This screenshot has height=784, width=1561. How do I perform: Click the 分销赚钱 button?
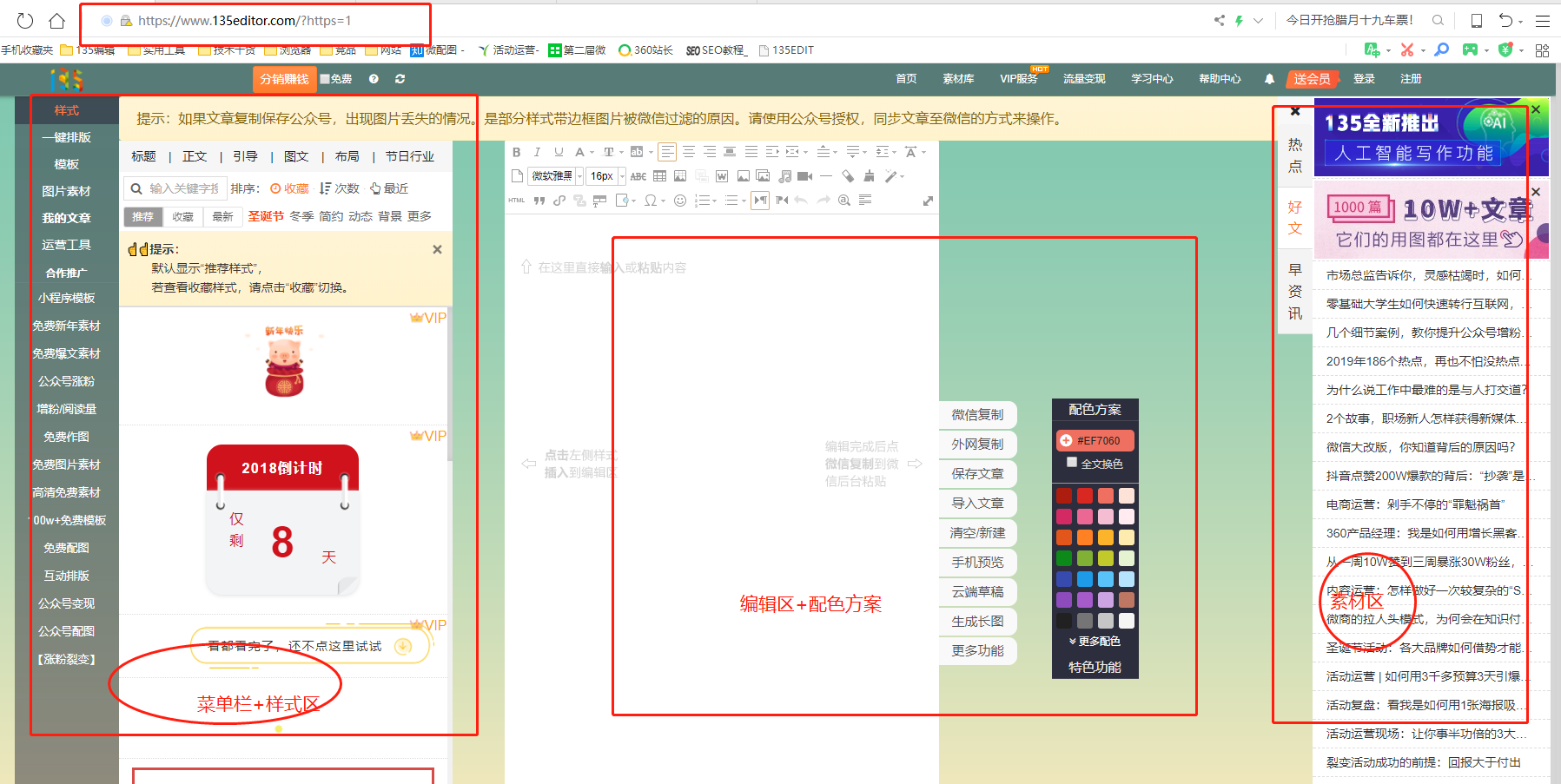point(284,79)
